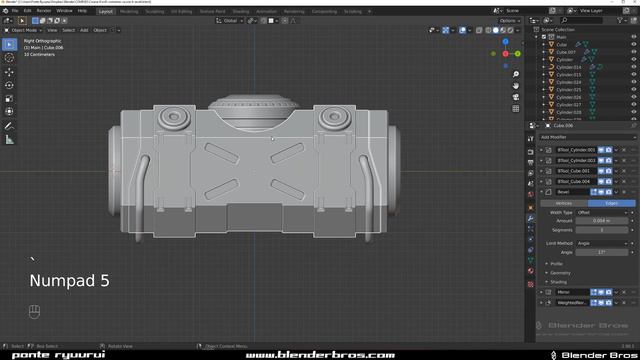
Task: Activate the Transform tool
Action: click(9, 111)
